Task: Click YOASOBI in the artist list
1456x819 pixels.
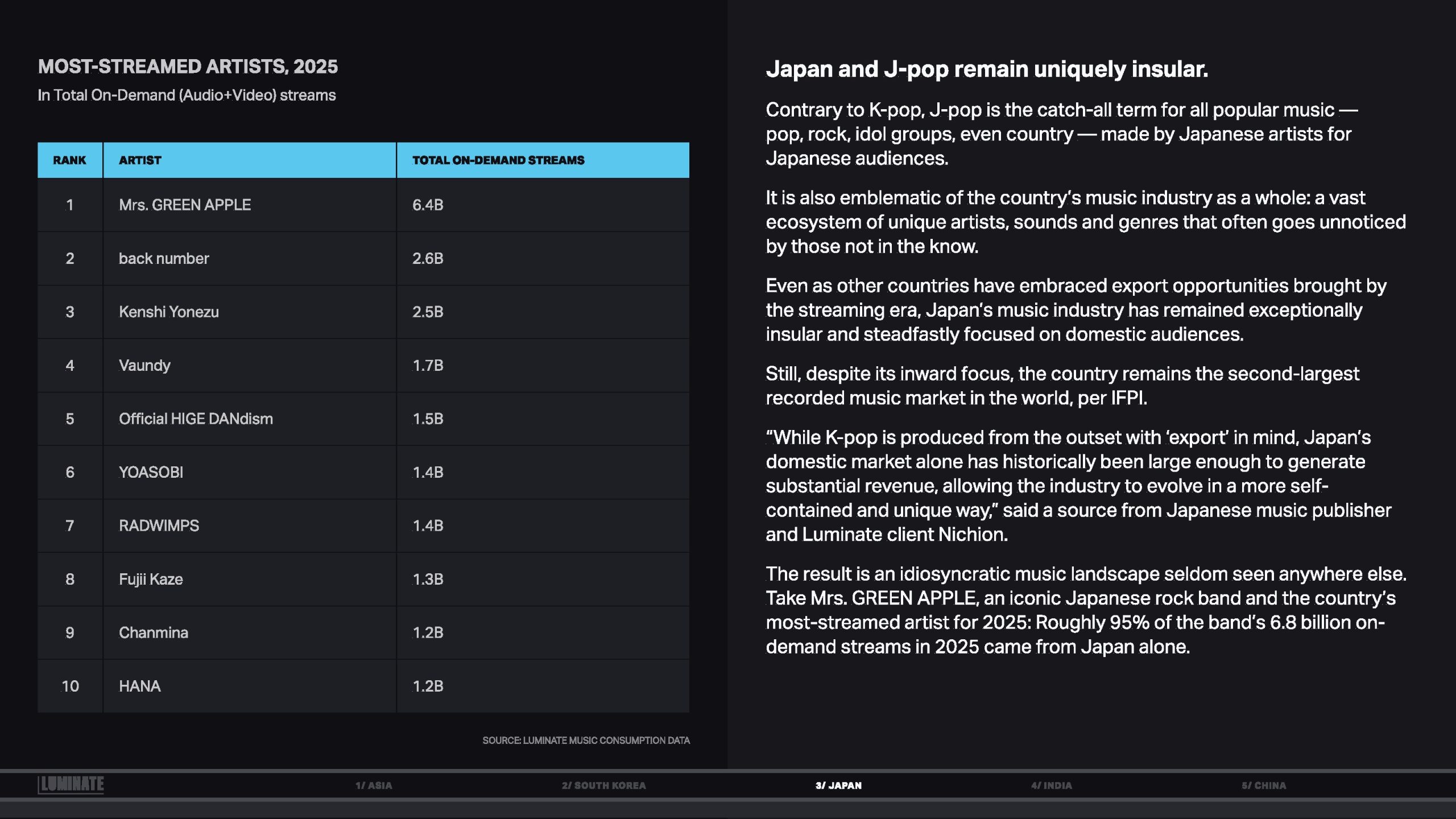Action: (x=151, y=472)
